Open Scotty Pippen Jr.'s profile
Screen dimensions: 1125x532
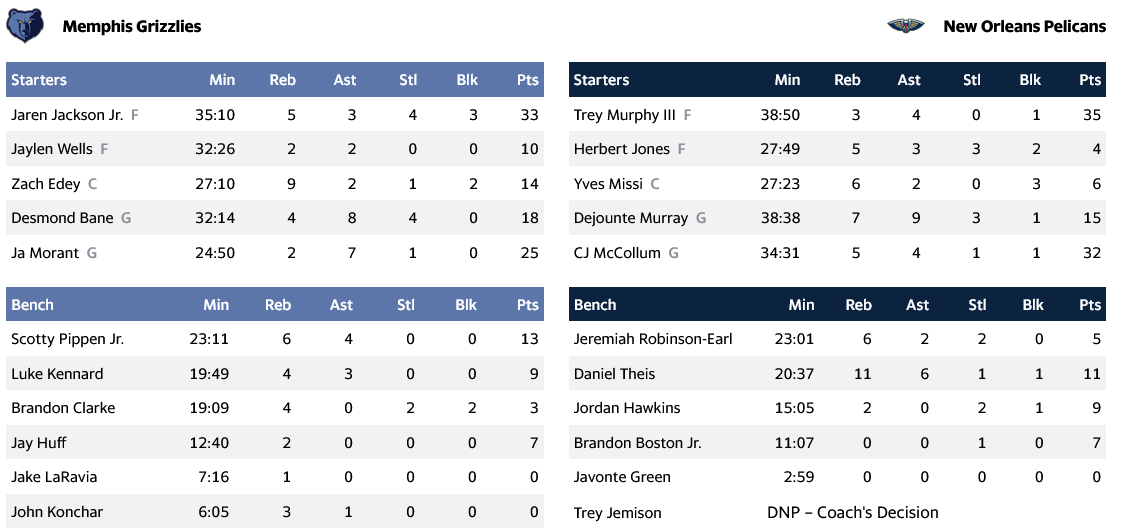67,339
